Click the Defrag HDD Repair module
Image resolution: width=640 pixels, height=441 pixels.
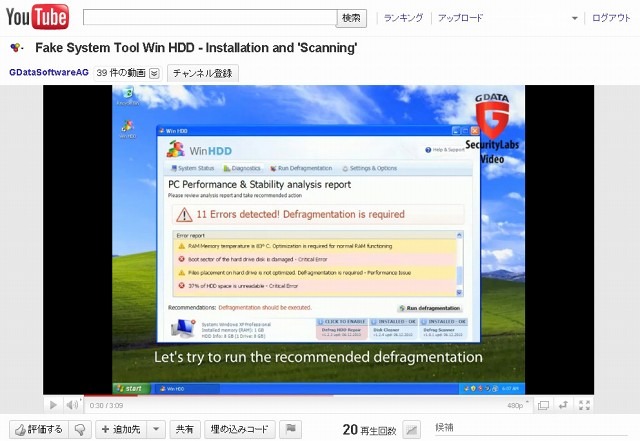coord(342,329)
